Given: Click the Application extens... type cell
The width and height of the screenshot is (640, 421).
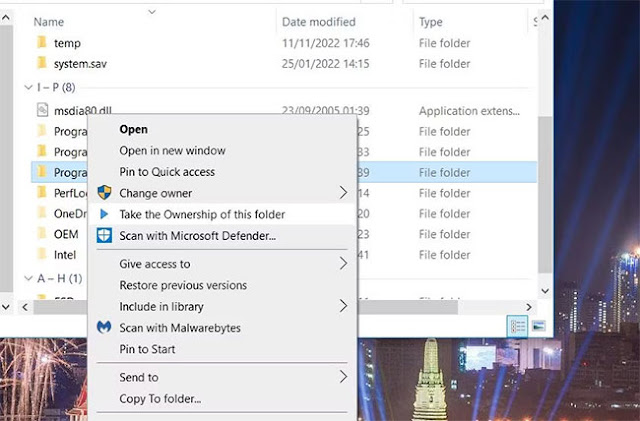Looking at the screenshot, I should pyautogui.click(x=469, y=111).
